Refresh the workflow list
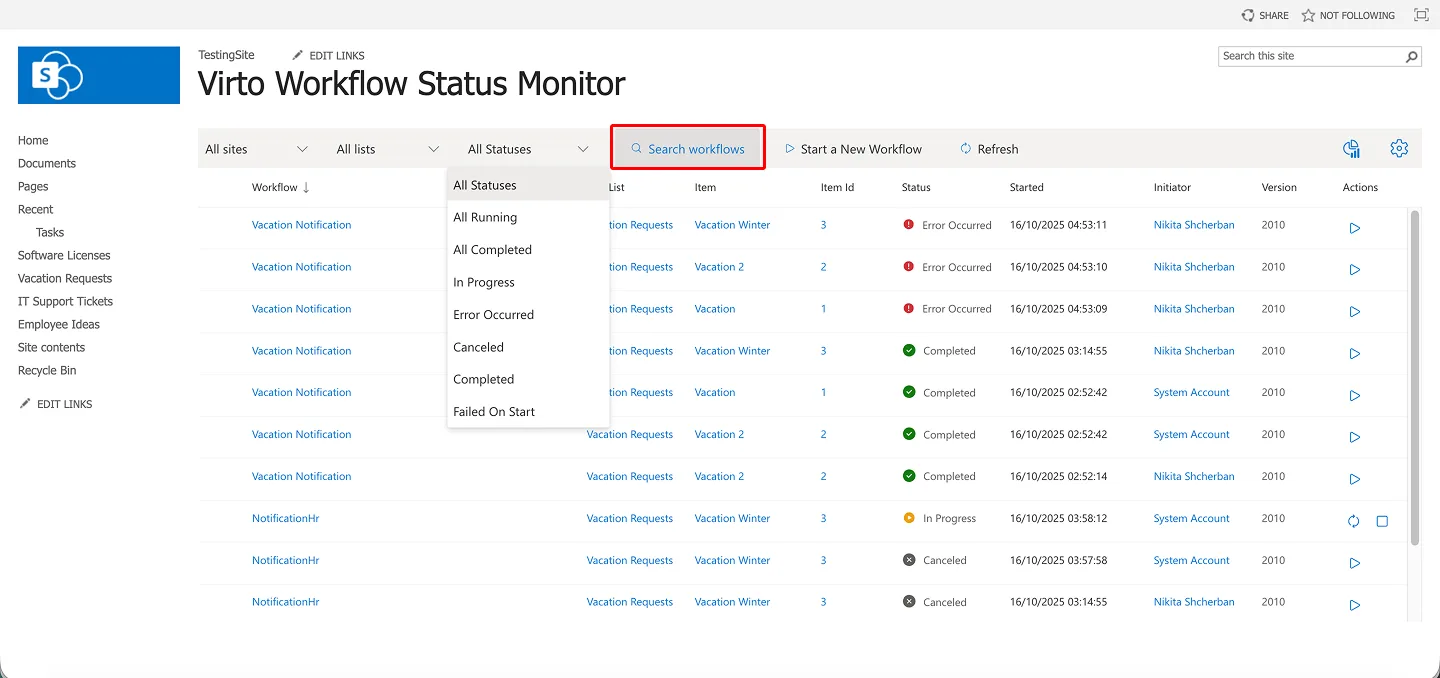The height and width of the screenshot is (678, 1440). point(988,148)
